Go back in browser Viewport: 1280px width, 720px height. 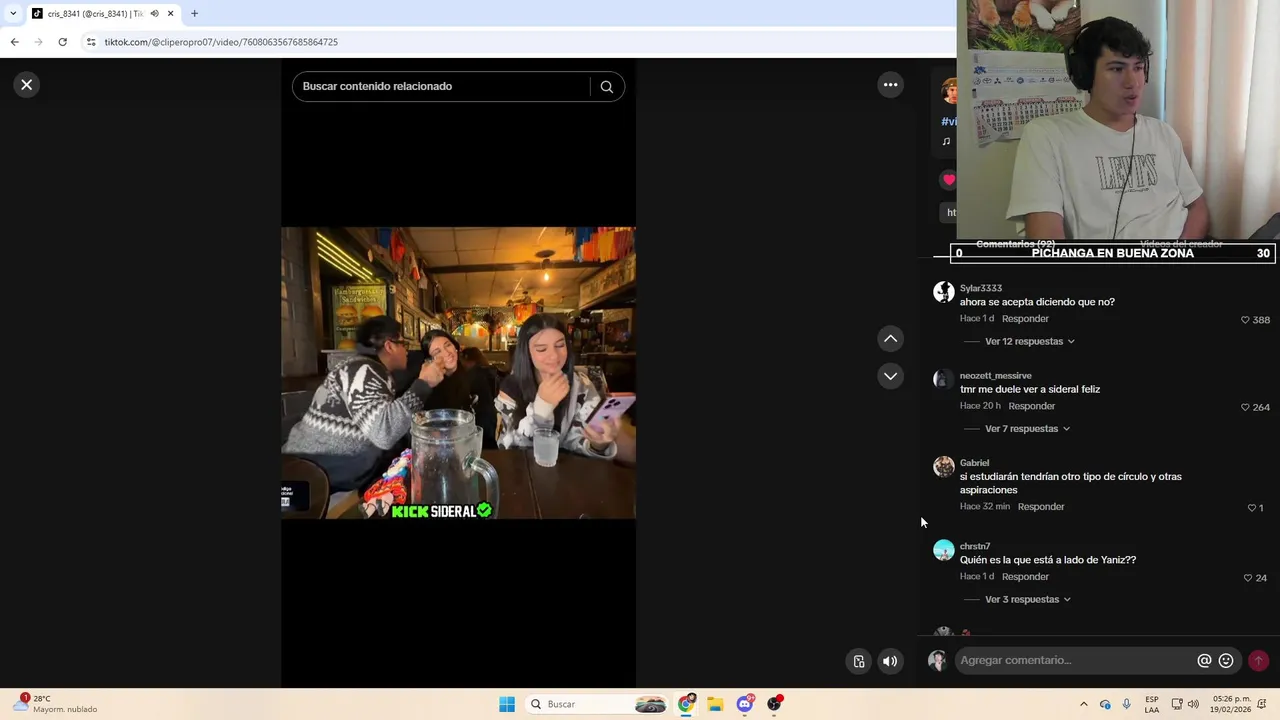pyautogui.click(x=14, y=42)
